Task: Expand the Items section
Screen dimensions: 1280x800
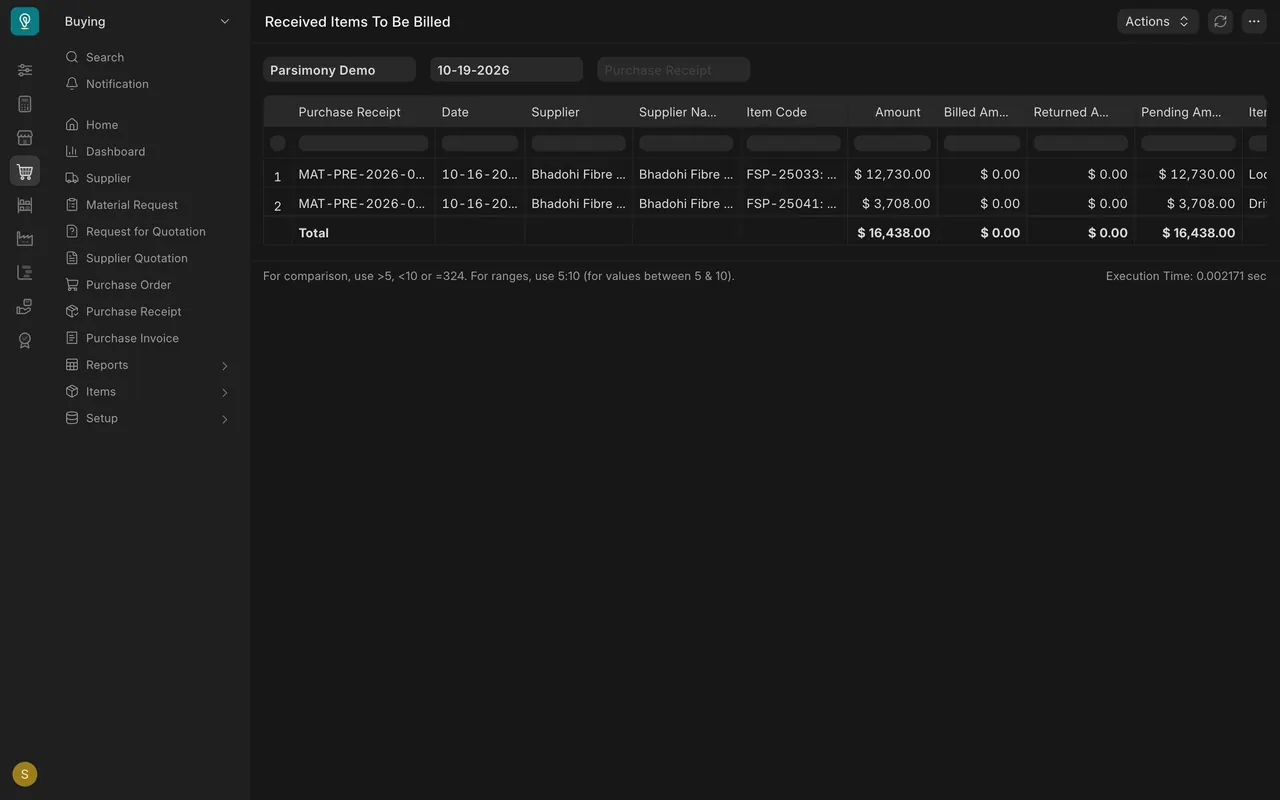Action: pos(147,392)
